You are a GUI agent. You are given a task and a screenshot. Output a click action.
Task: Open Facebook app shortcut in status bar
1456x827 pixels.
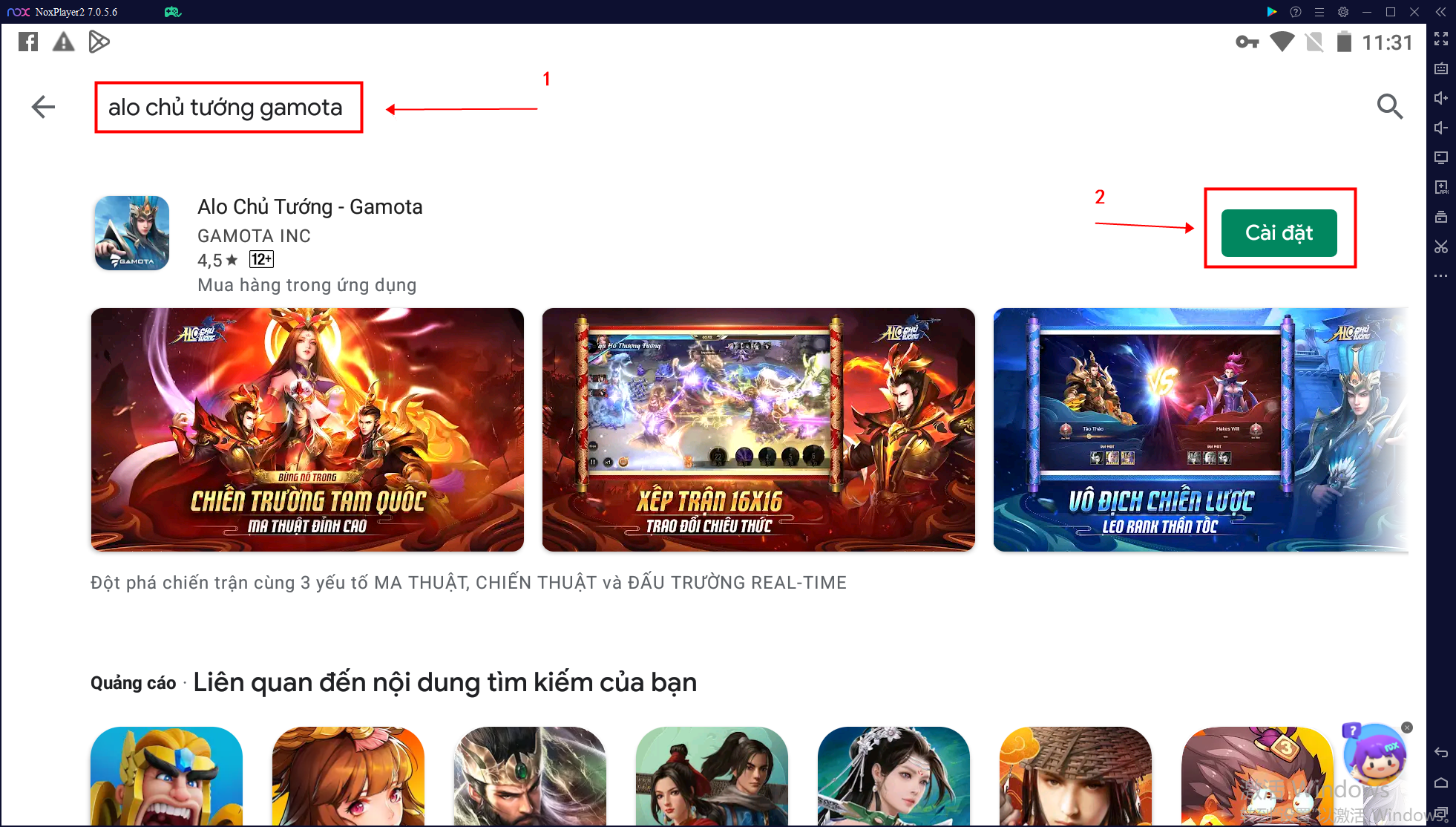[27, 42]
